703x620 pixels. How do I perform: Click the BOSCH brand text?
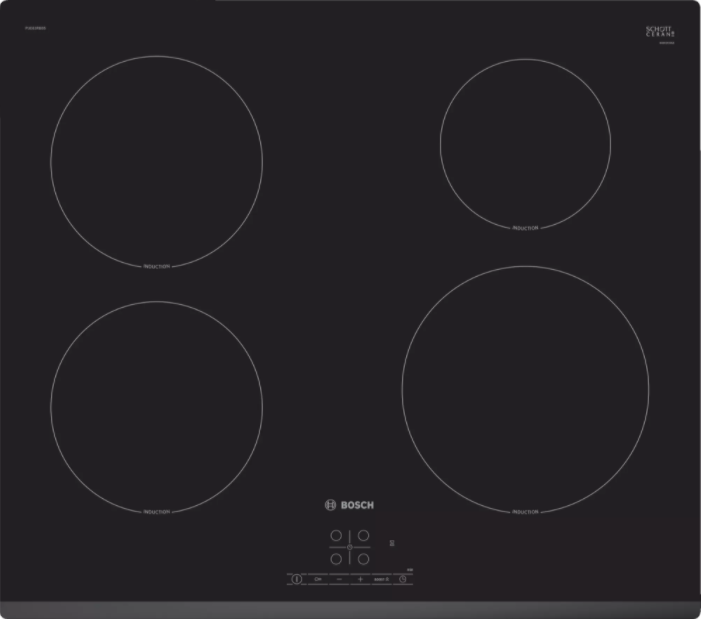pos(357,506)
